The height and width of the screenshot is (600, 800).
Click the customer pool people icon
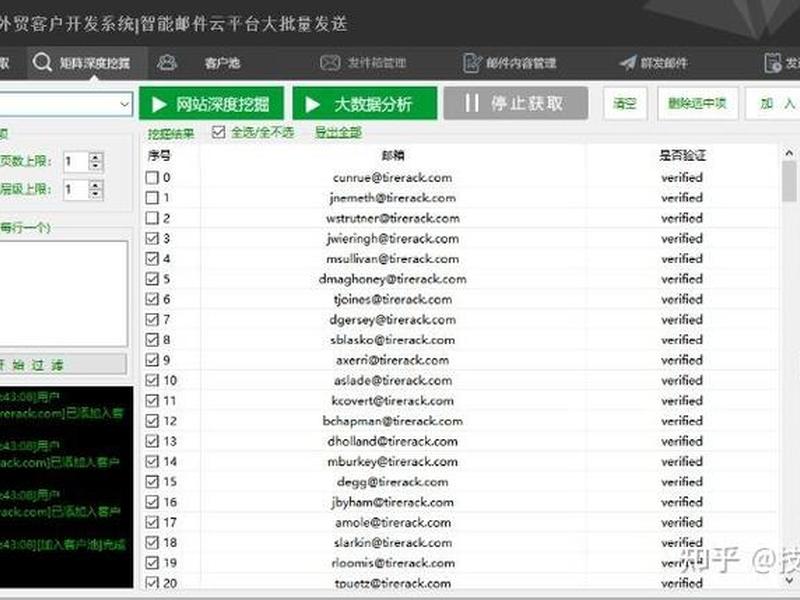[167, 62]
